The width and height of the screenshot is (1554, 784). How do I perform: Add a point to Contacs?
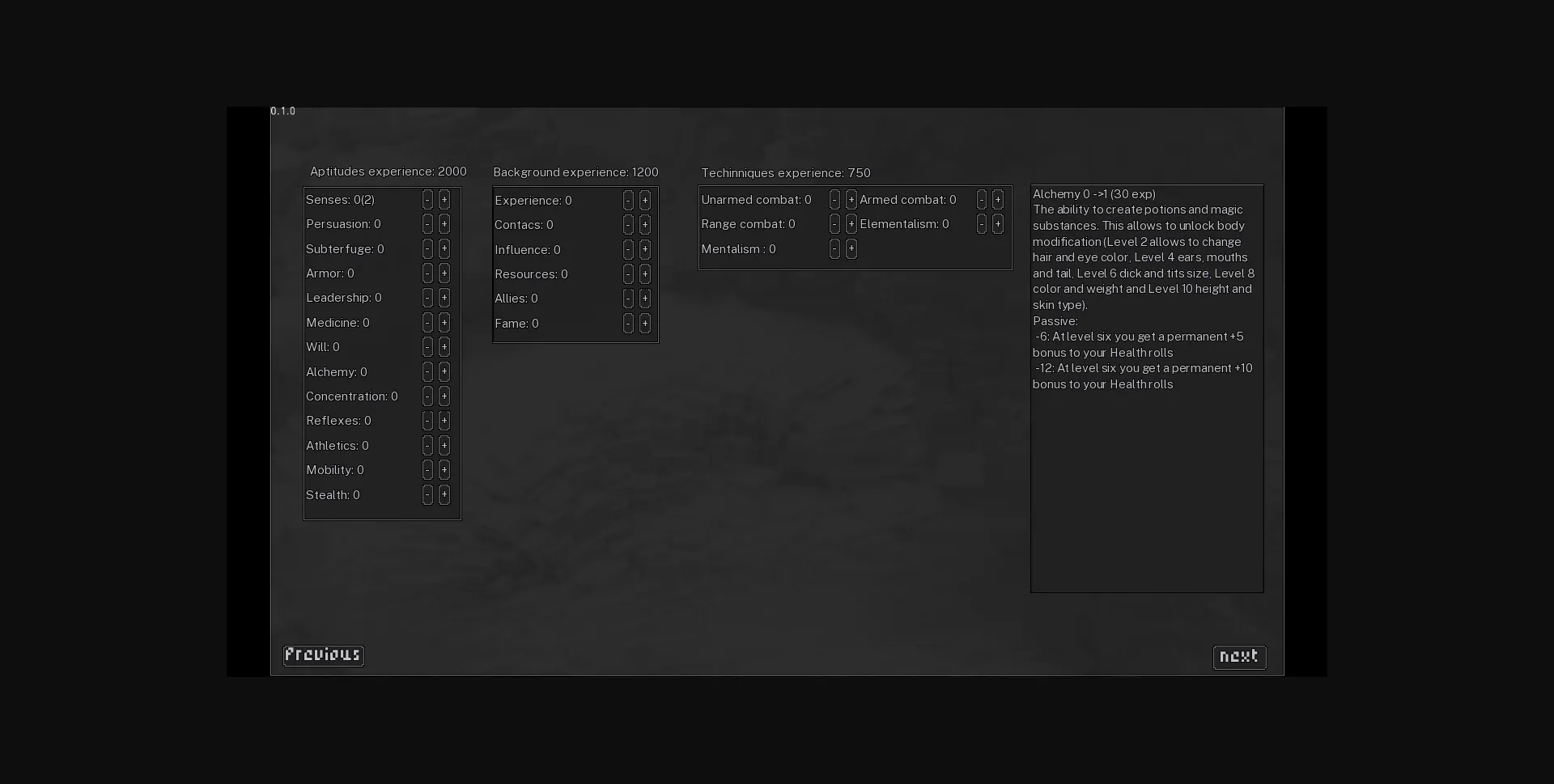[x=645, y=225]
